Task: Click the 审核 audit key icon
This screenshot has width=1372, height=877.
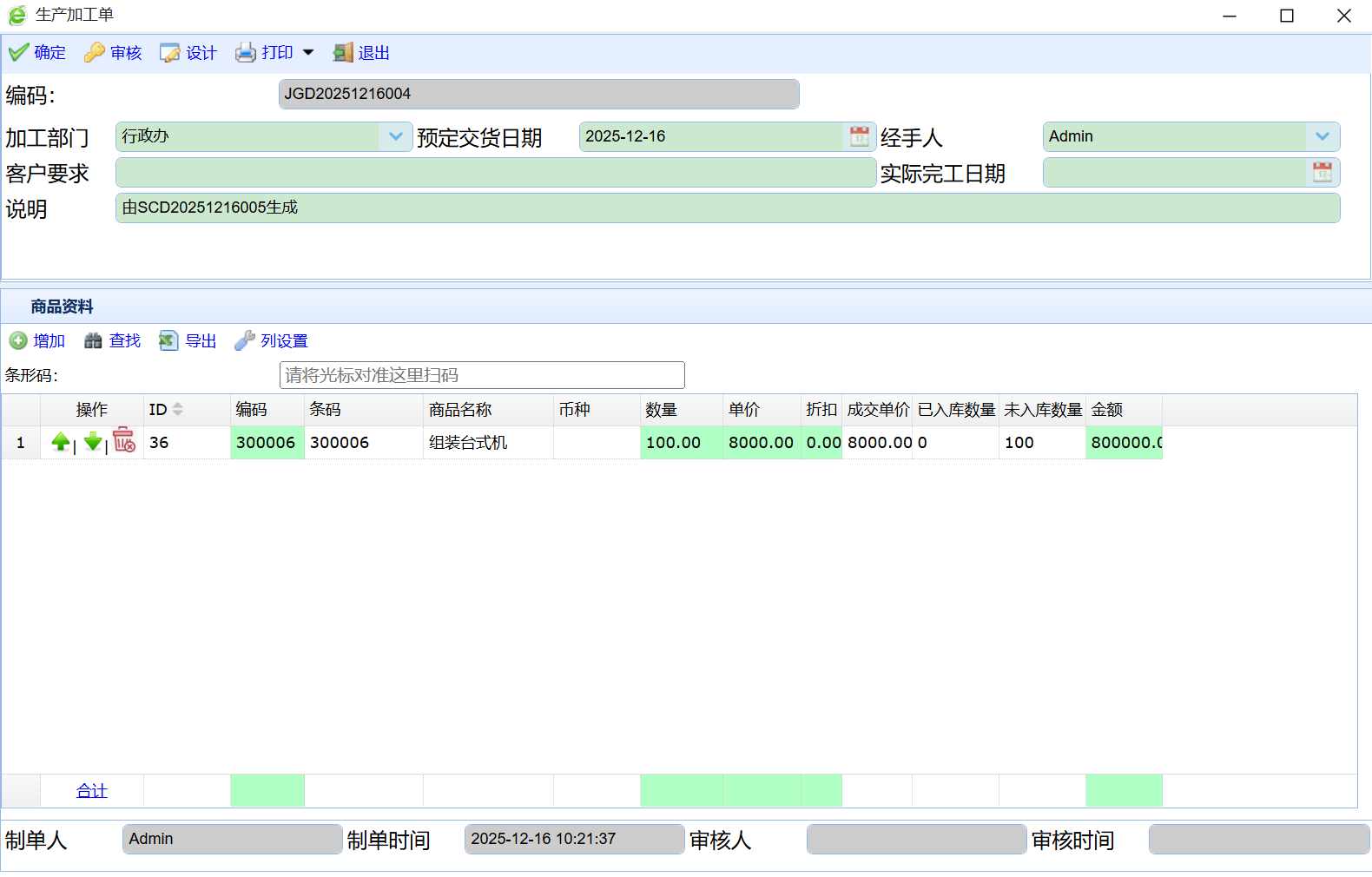Action: point(94,53)
